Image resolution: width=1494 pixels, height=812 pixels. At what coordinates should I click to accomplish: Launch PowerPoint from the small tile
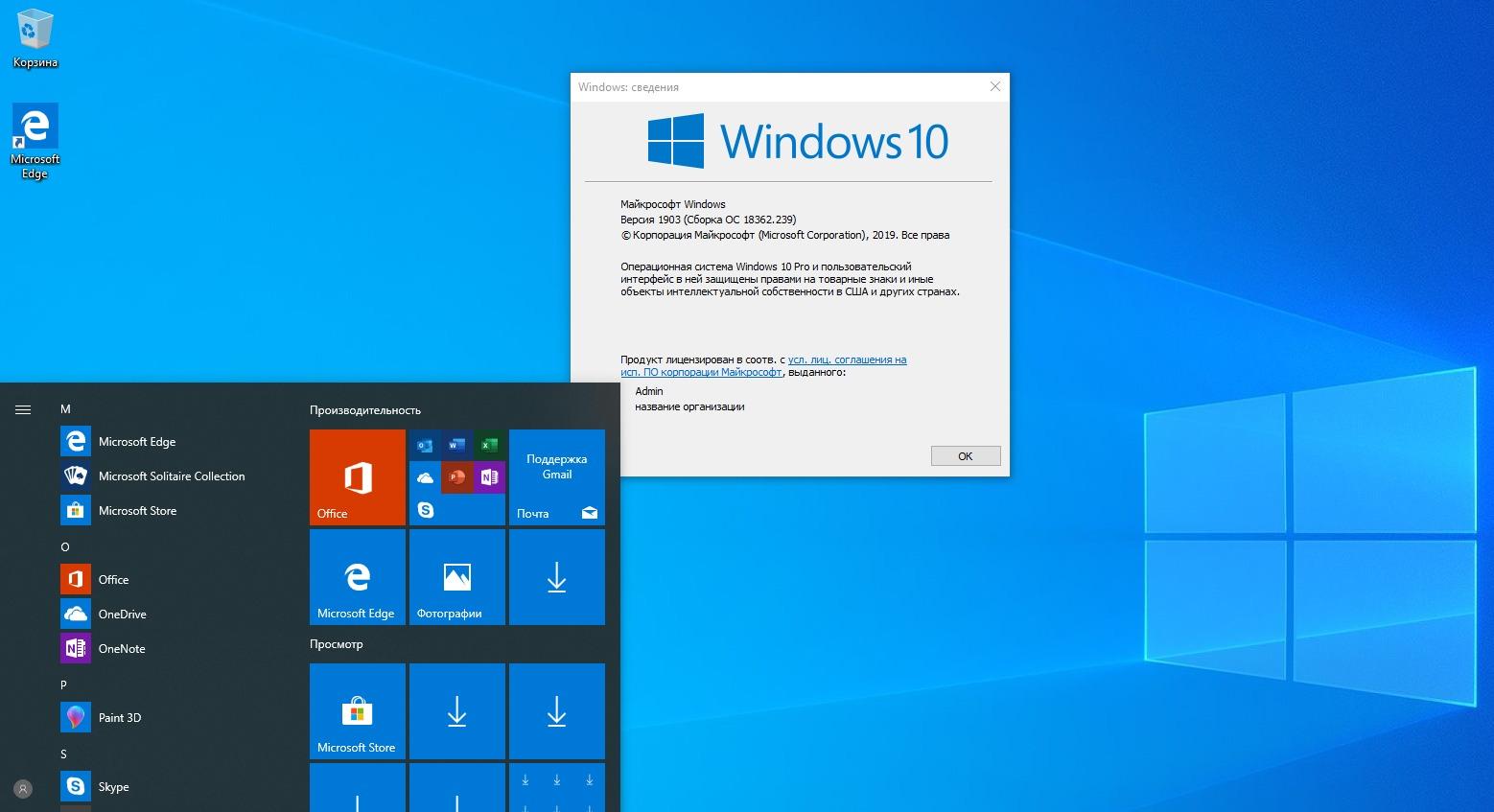(456, 477)
